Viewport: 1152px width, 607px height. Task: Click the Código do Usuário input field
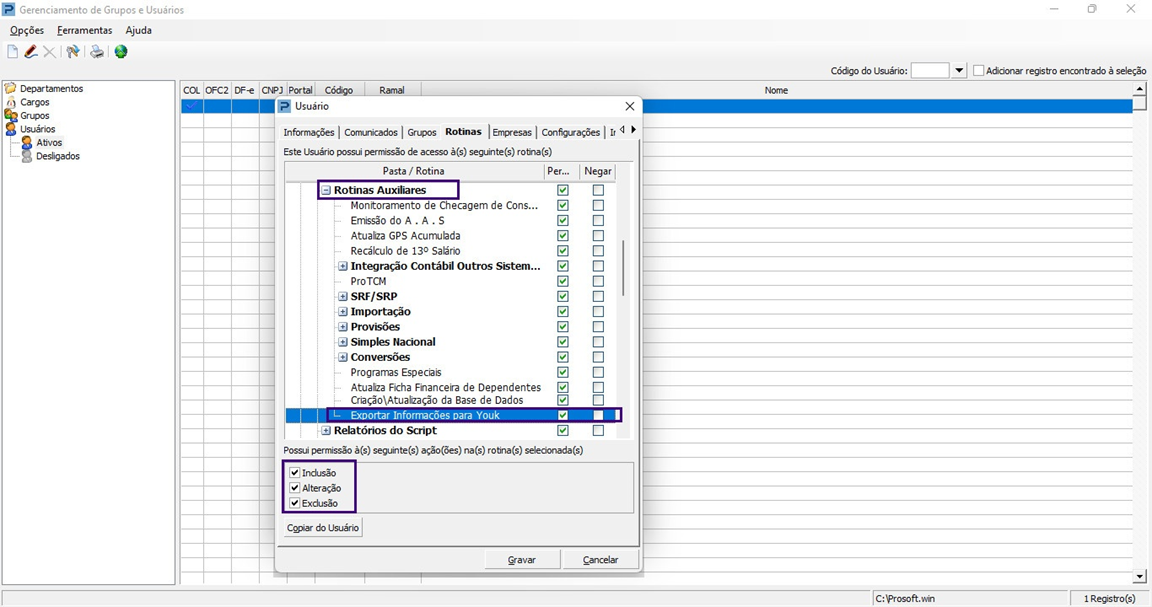pyautogui.click(x=930, y=71)
